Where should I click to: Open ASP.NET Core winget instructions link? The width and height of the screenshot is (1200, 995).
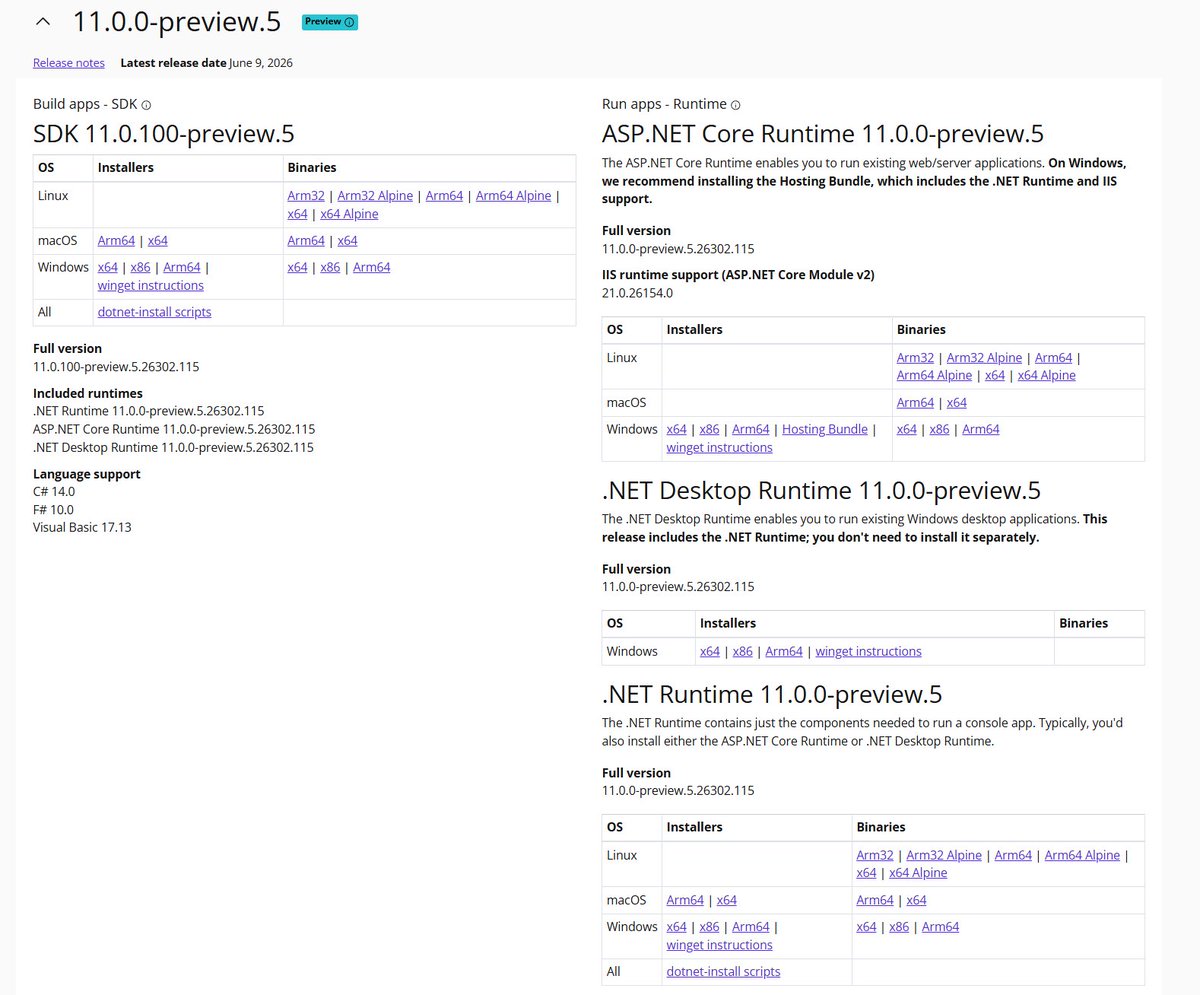pos(720,447)
